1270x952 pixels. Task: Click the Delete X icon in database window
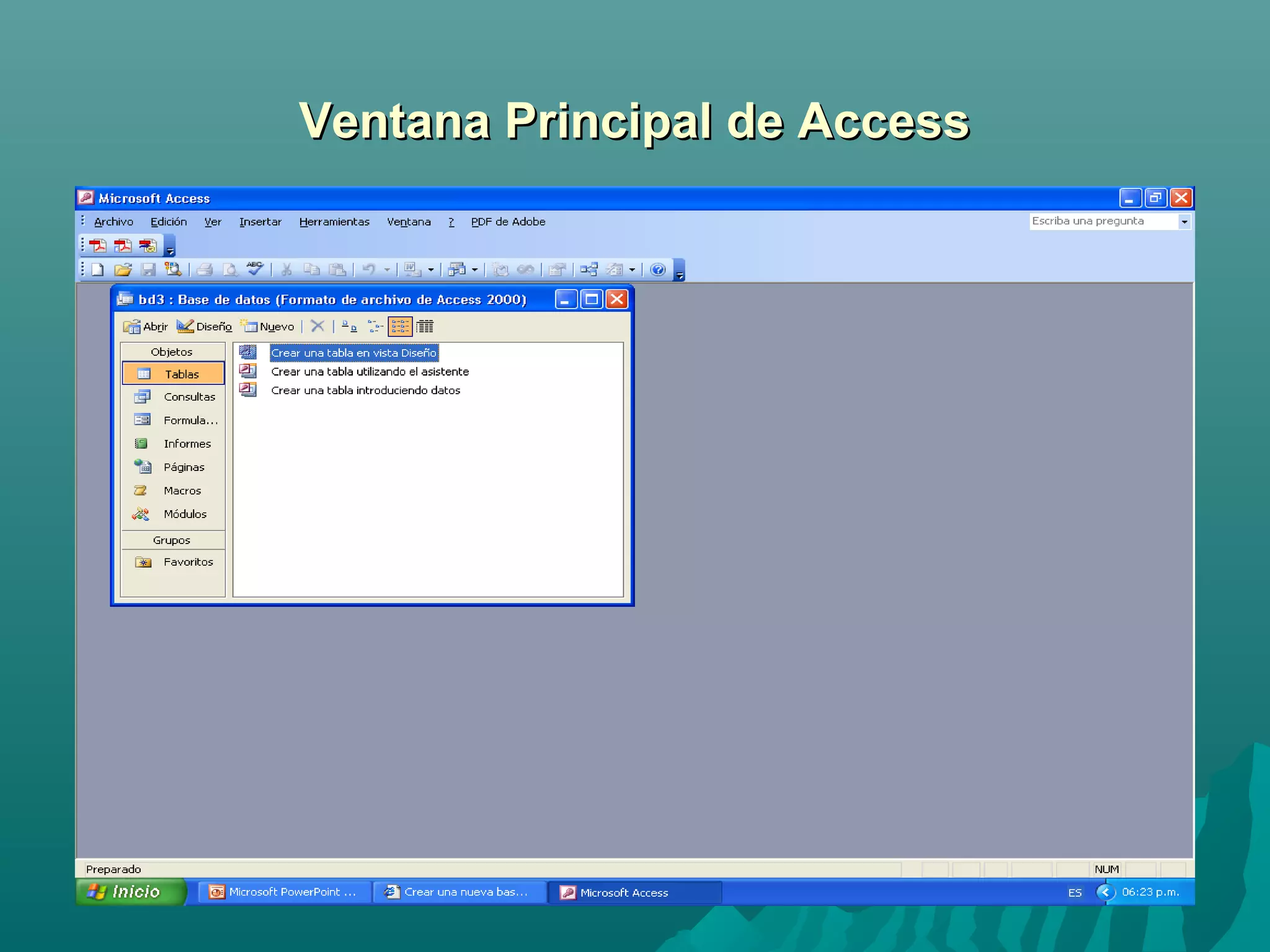[x=317, y=326]
